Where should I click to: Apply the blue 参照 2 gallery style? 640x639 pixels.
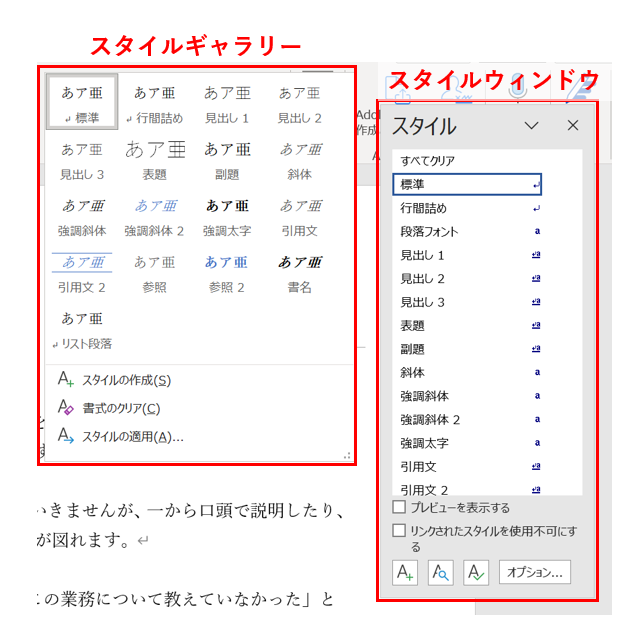(227, 274)
